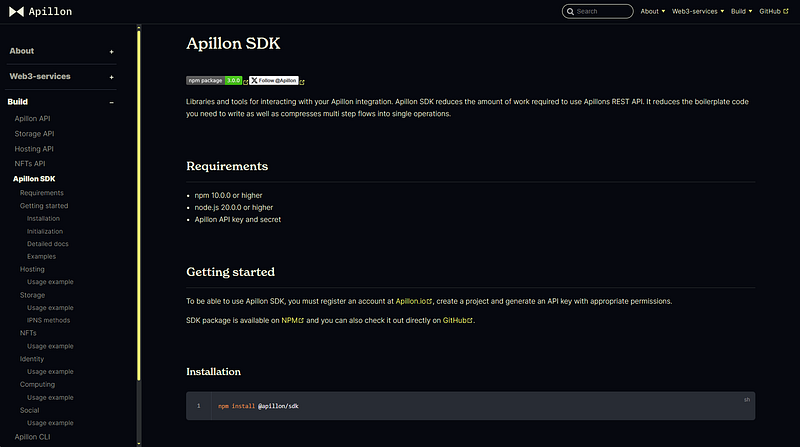
Task: Open the Build top navigation dropdown
Action: coord(741,11)
